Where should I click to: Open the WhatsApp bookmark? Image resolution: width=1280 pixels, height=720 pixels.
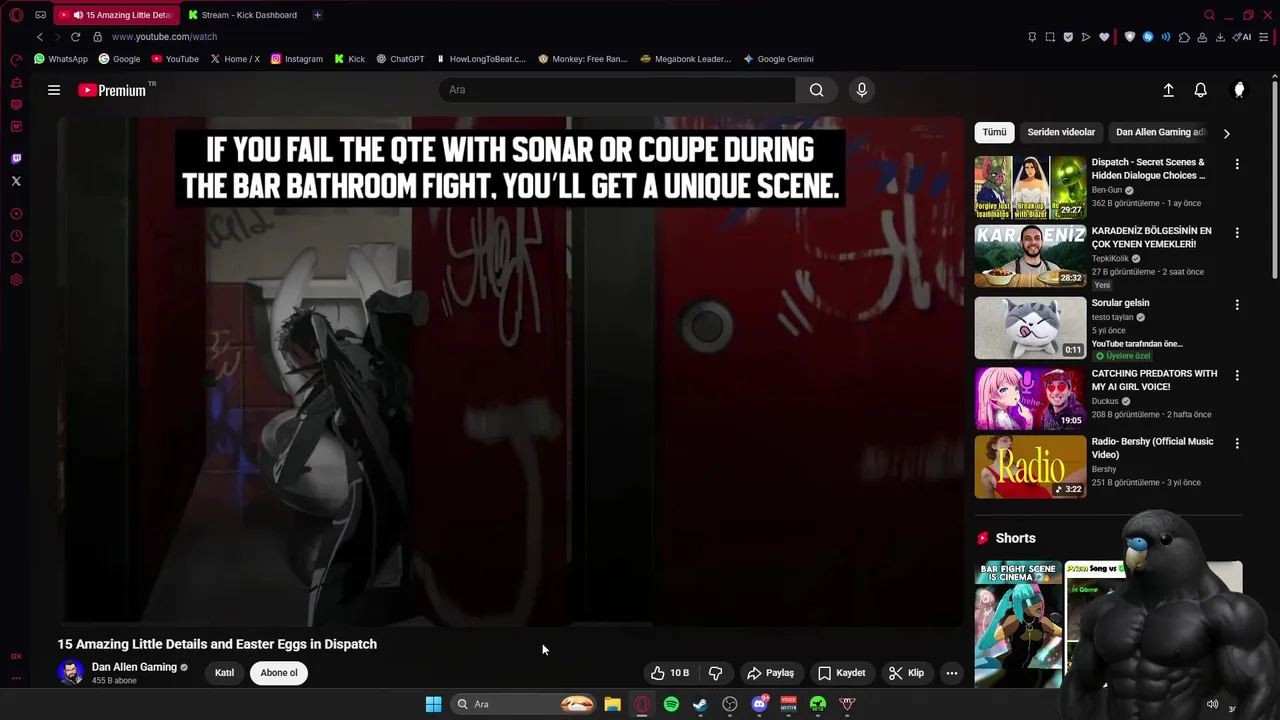(x=60, y=59)
